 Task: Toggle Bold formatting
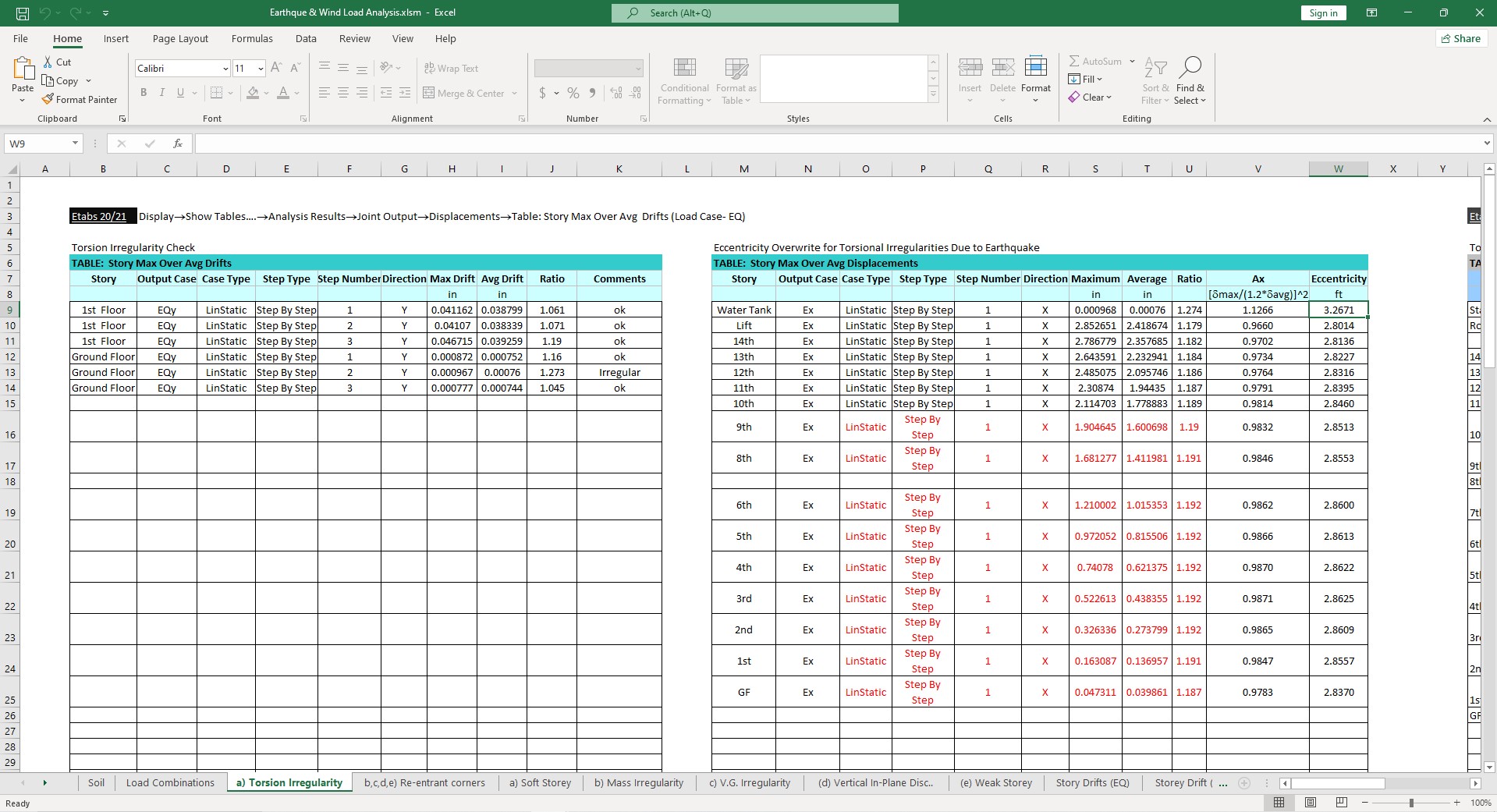[144, 93]
